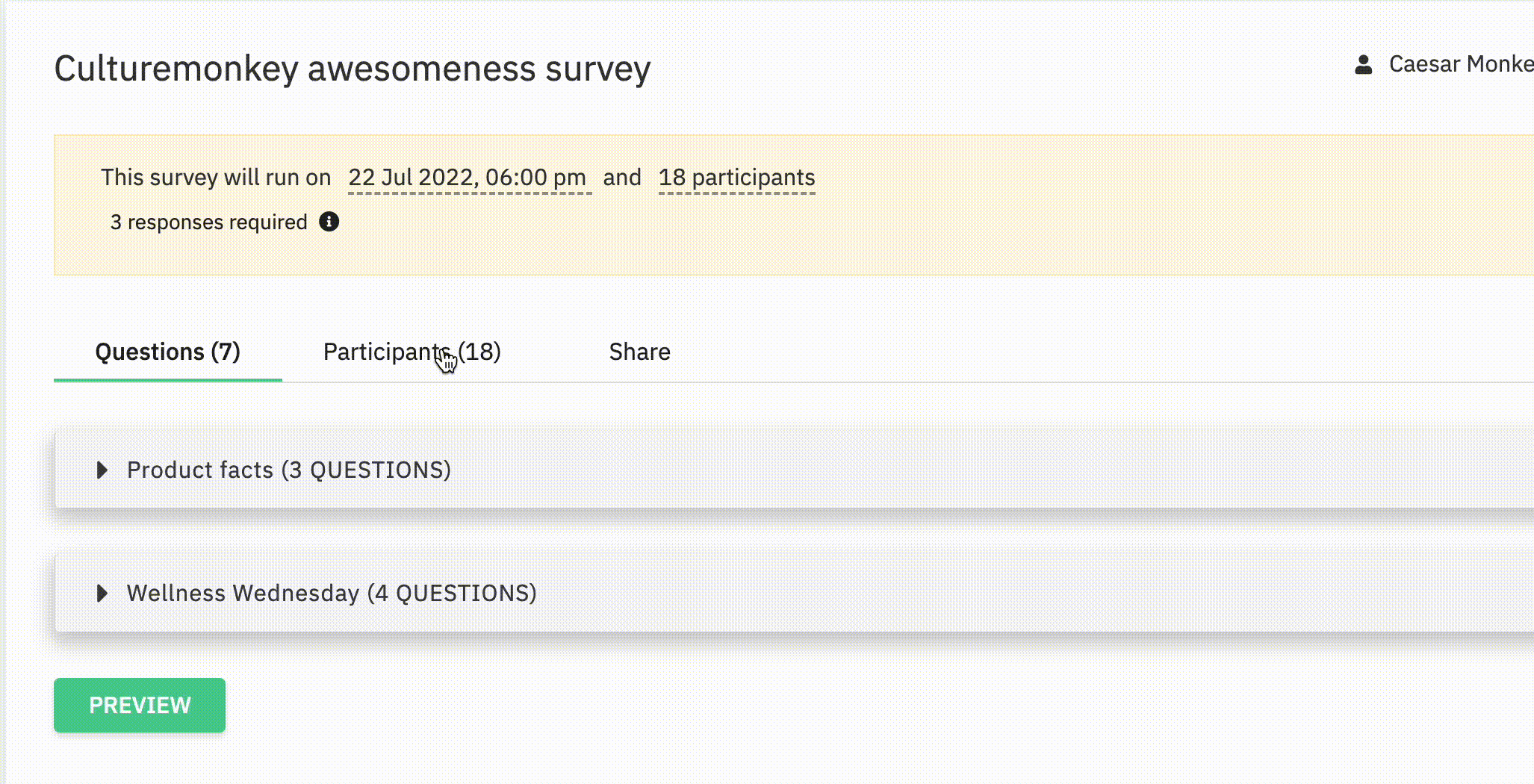Image resolution: width=1534 pixels, height=784 pixels.
Task: Click the word and in the banner
Action: point(622,178)
